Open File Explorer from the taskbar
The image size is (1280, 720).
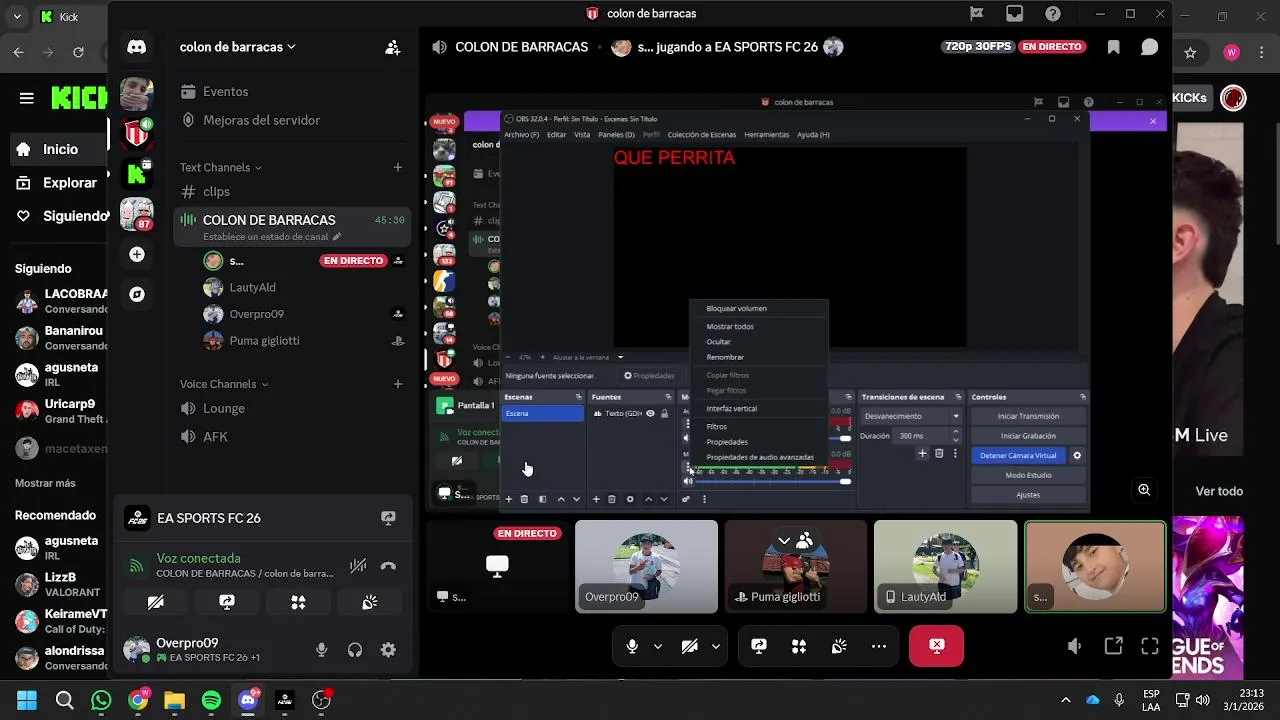[x=175, y=700]
